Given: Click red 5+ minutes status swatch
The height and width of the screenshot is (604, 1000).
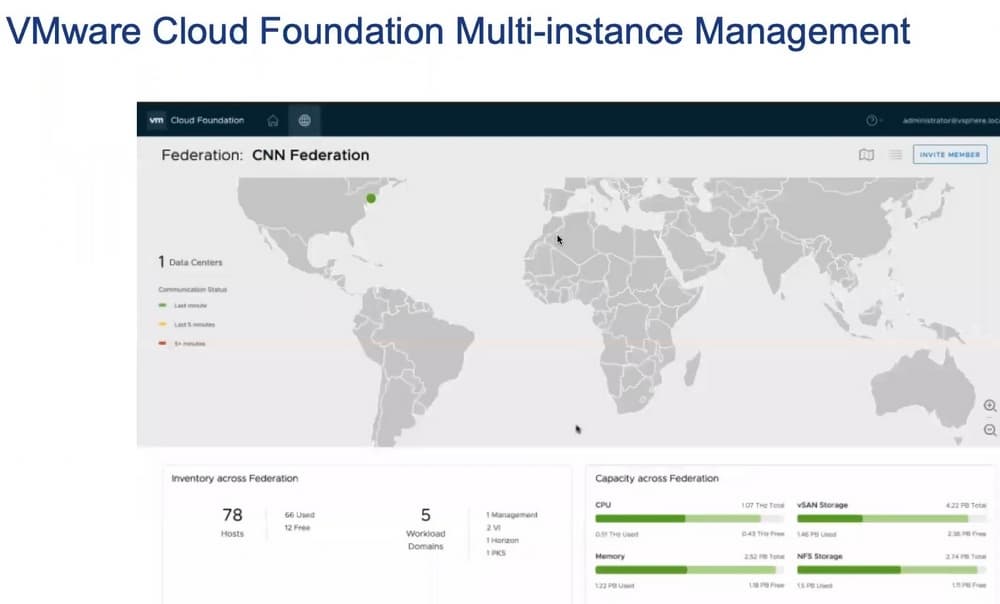Looking at the screenshot, I should click(162, 343).
